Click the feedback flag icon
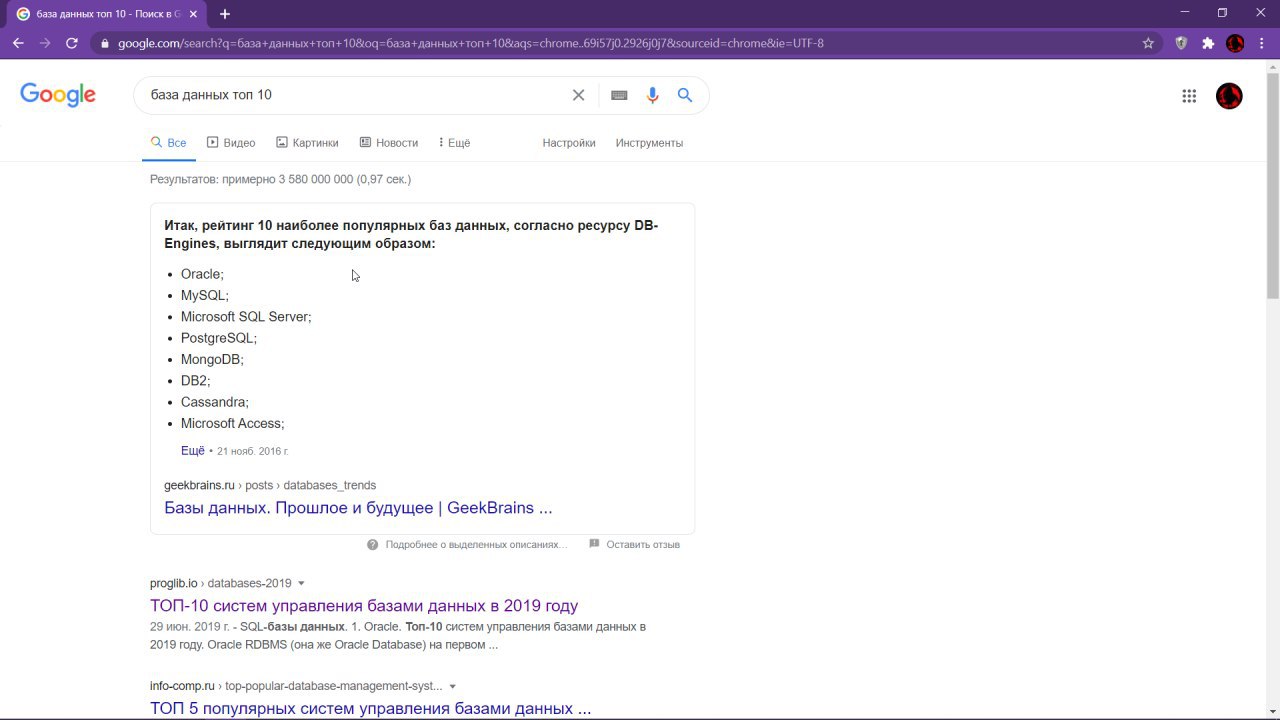 [x=594, y=544]
